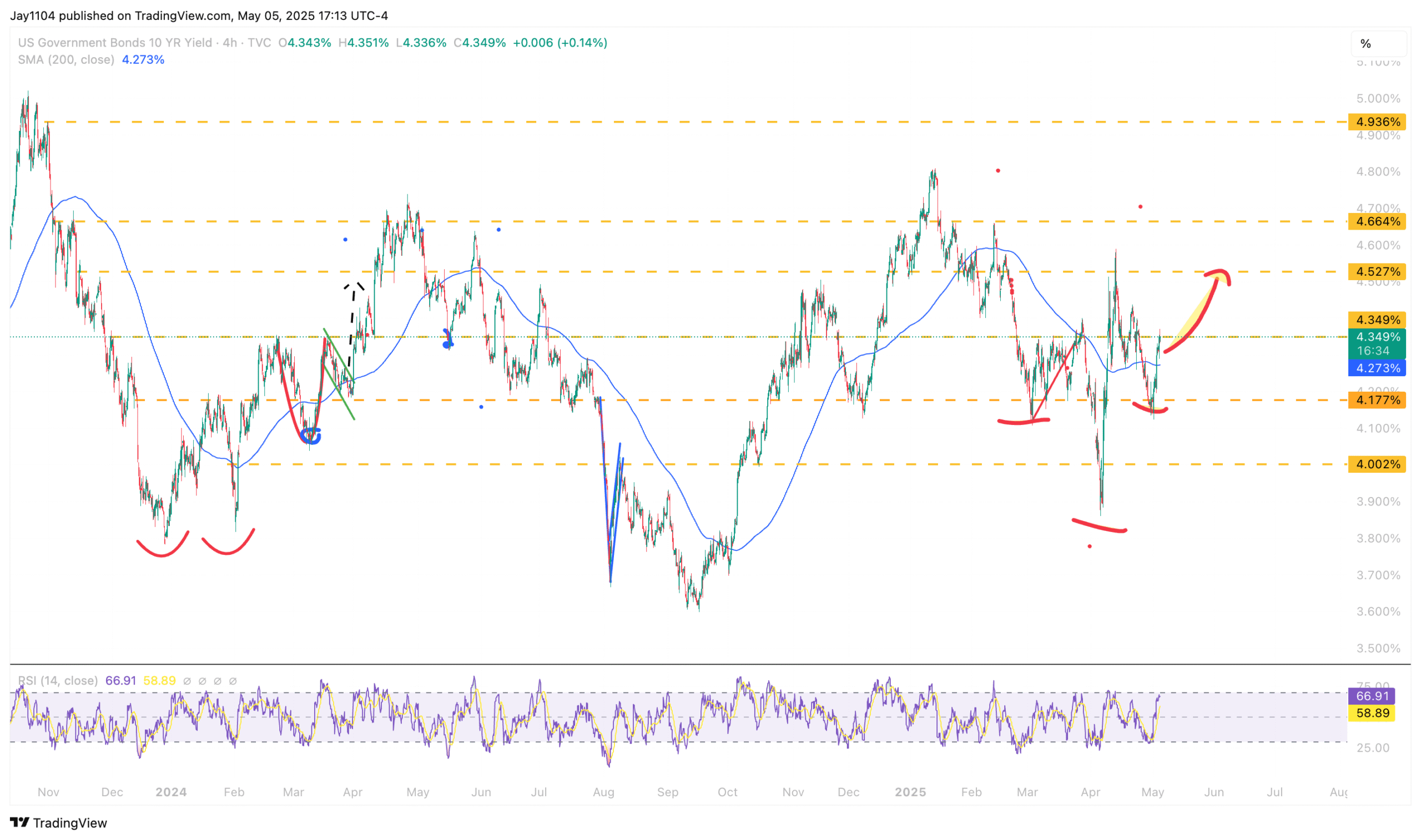Click the low value L4.336%
Image resolution: width=1421 pixels, height=840 pixels.
coord(421,43)
